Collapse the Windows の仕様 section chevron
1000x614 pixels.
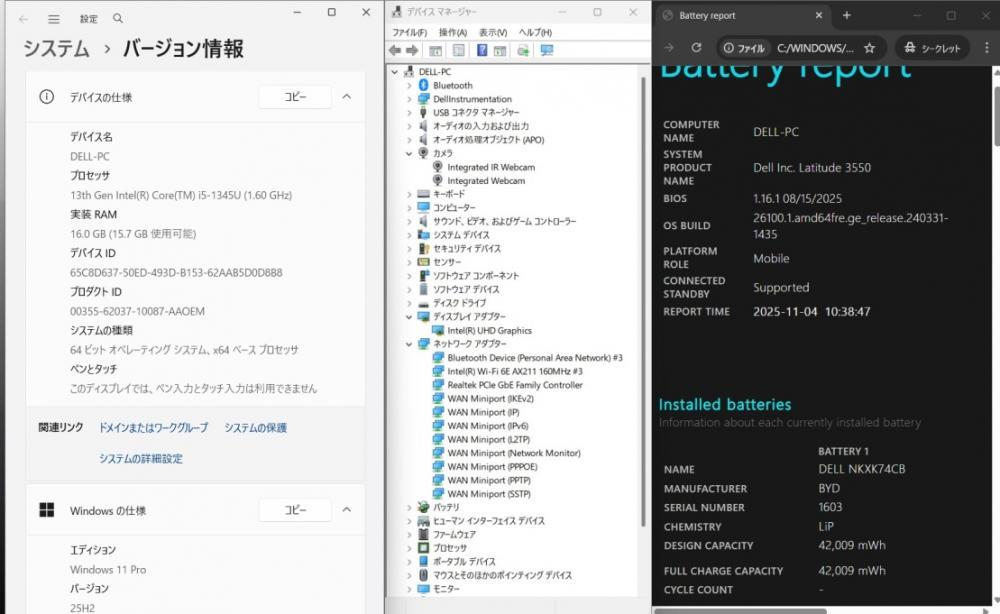click(347, 510)
